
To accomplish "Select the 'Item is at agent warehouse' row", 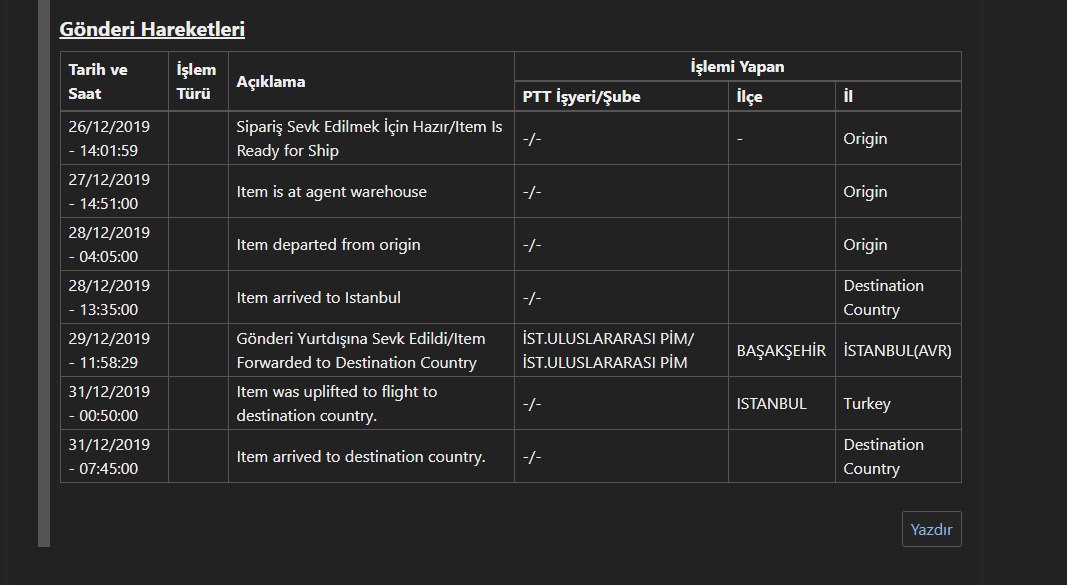I will coord(510,191).
